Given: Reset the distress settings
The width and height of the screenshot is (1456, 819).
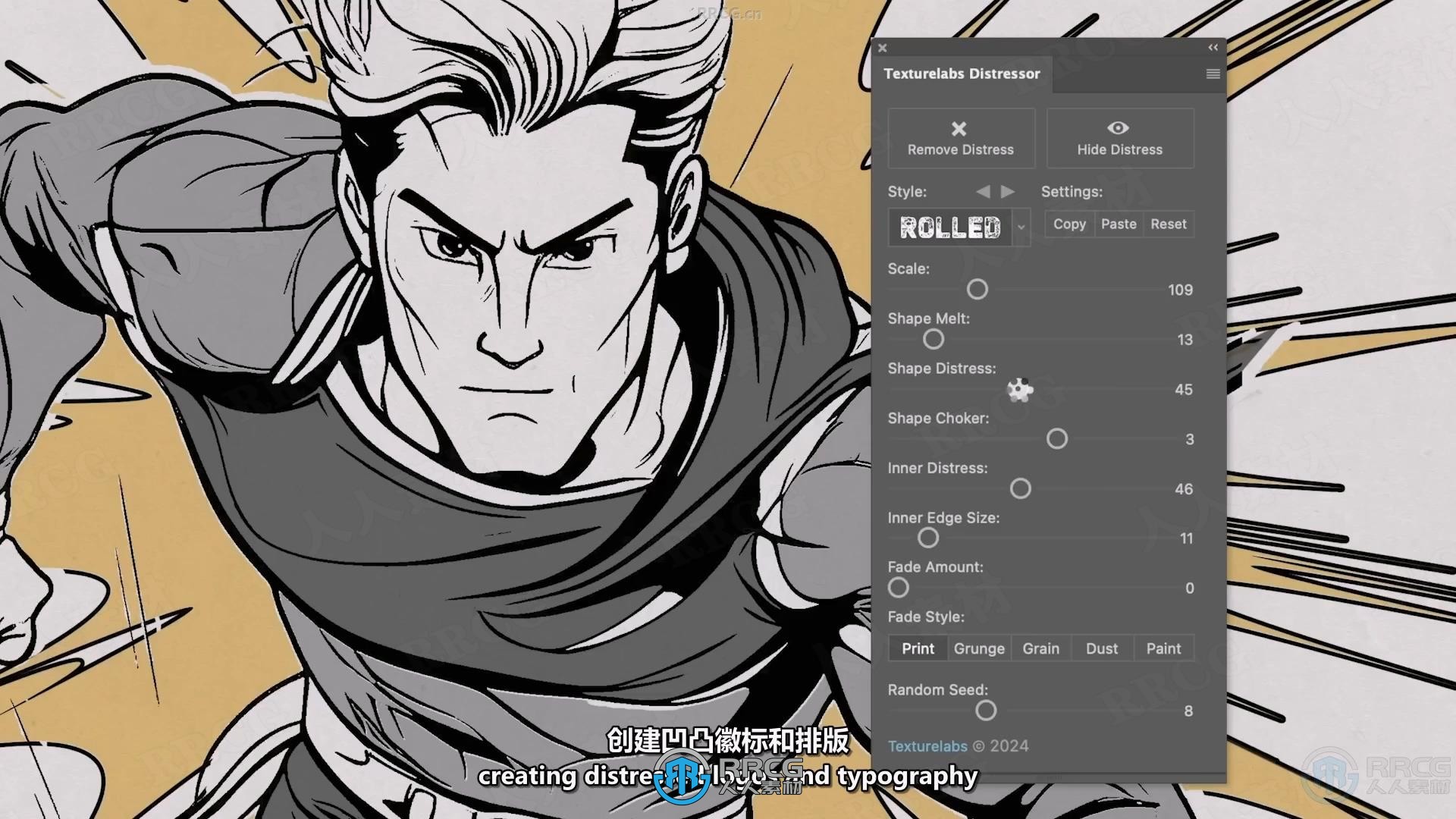Looking at the screenshot, I should (x=1168, y=224).
